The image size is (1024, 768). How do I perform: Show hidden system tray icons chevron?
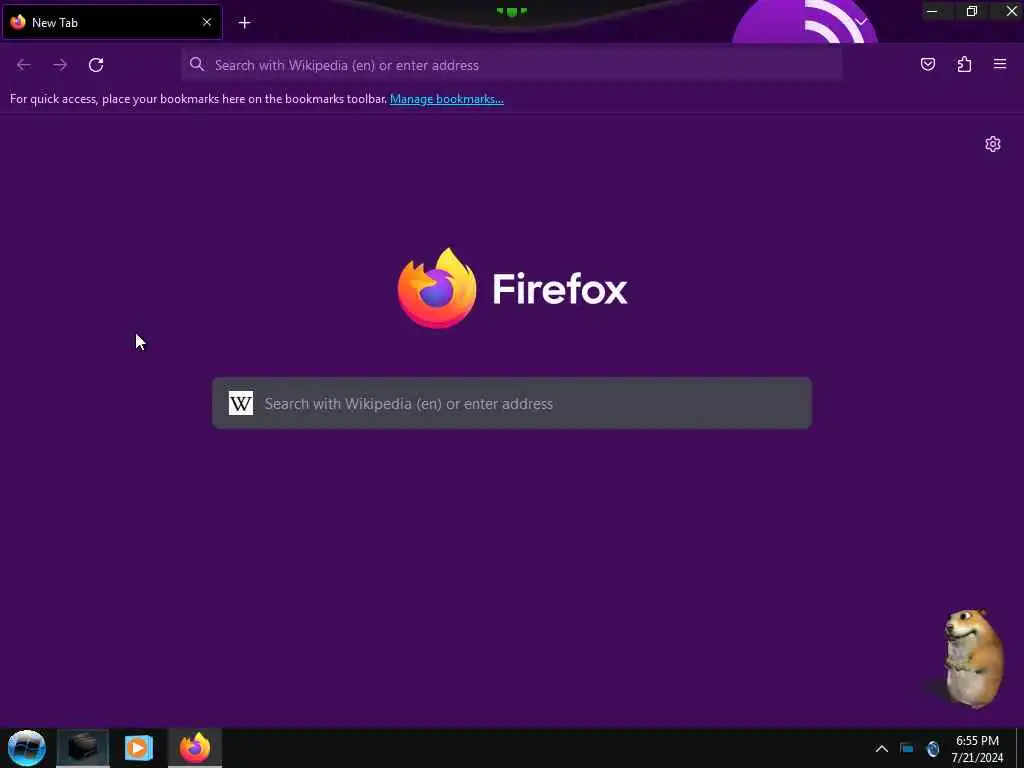[x=882, y=748]
